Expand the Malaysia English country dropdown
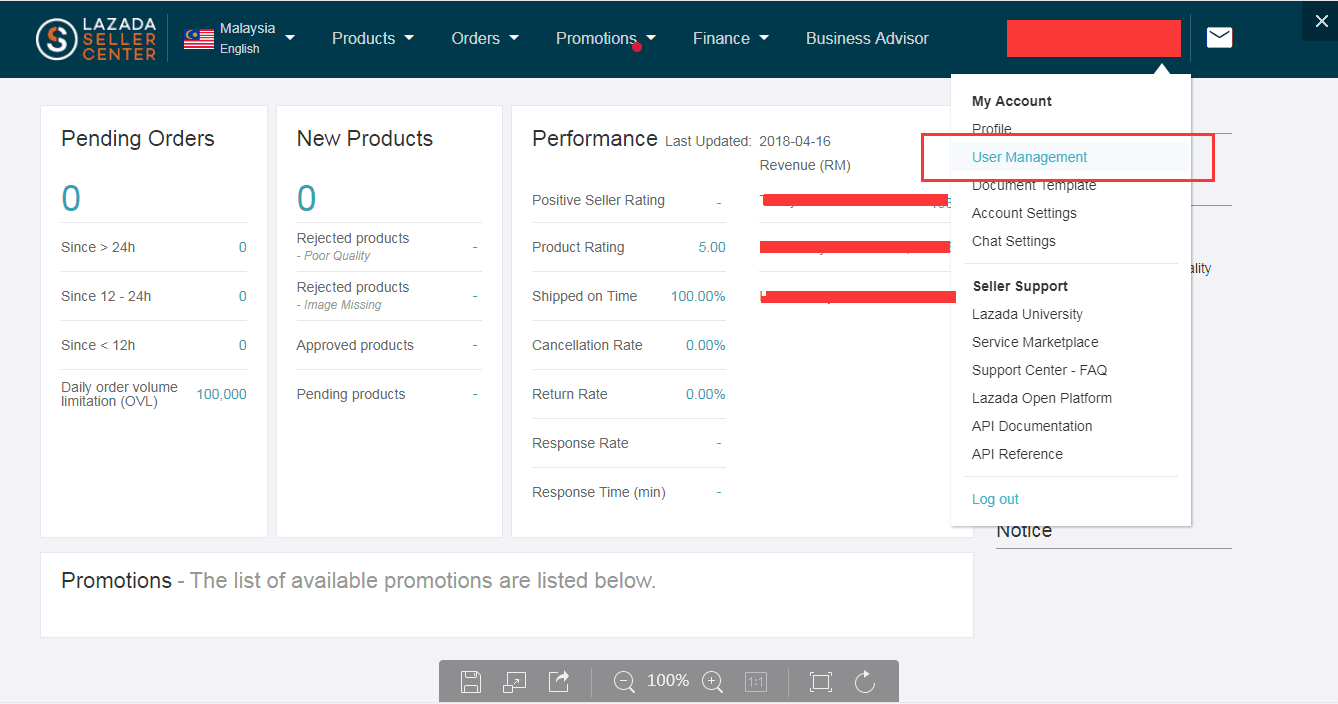The width and height of the screenshot is (1338, 704). click(240, 38)
